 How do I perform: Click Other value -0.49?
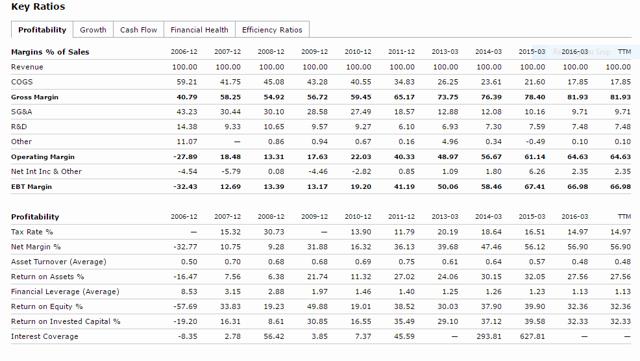(536, 142)
